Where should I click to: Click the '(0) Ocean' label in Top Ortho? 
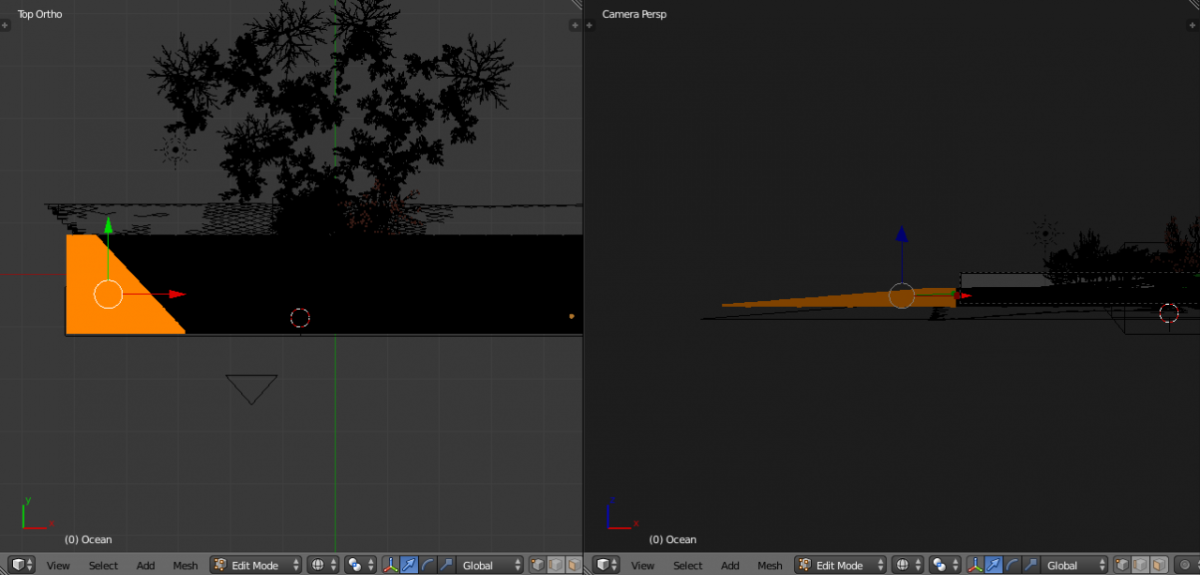[88, 540]
